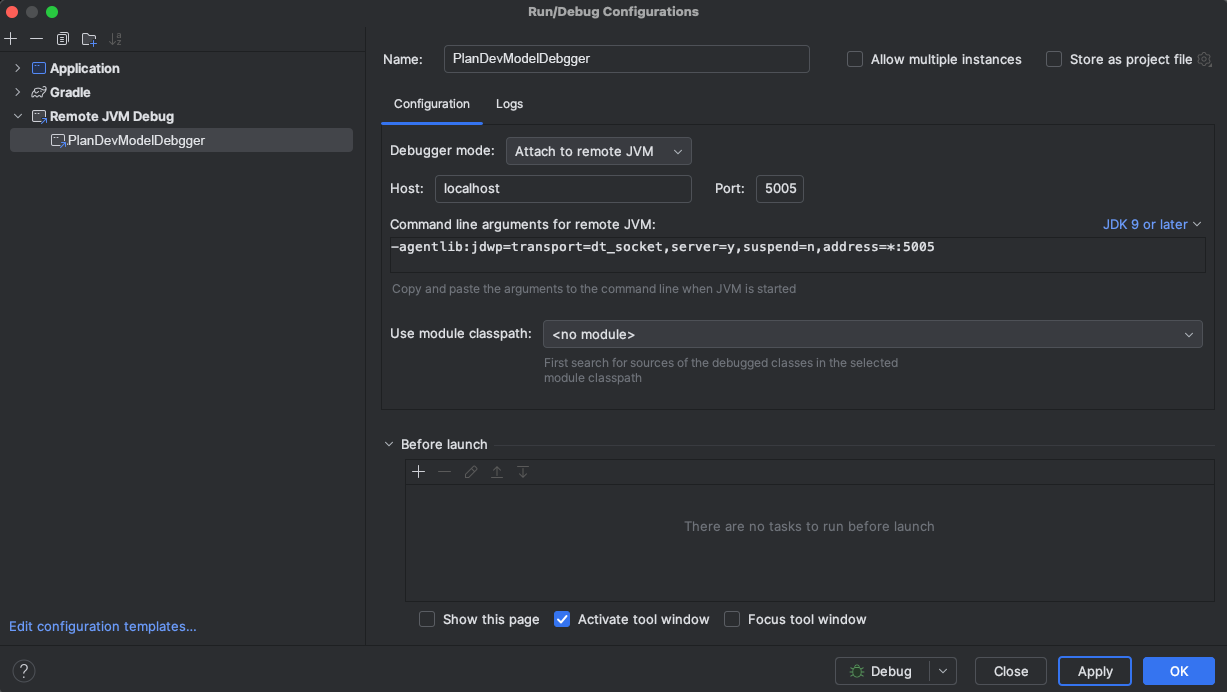This screenshot has width=1227, height=692.
Task: Enable Allow multiple instances
Action: pos(855,59)
